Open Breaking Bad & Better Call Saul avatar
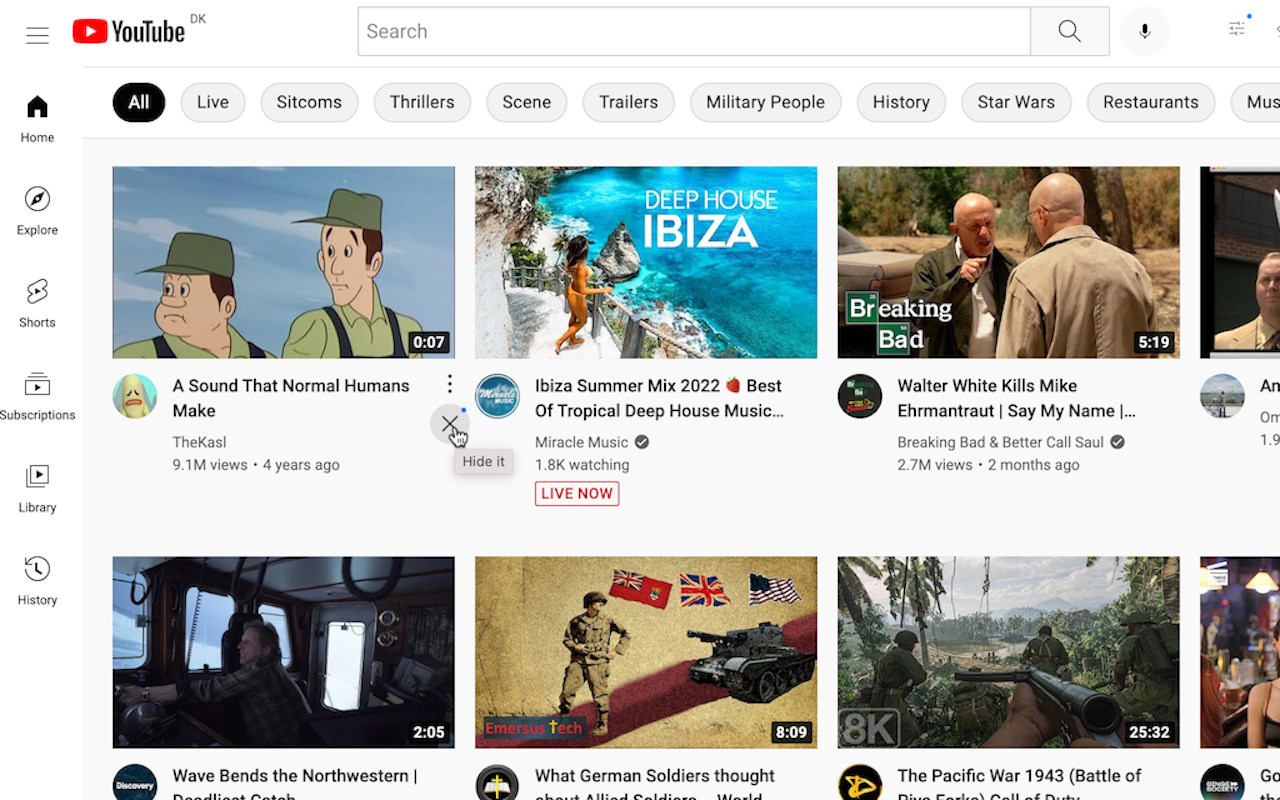The height and width of the screenshot is (800, 1280). [860, 396]
